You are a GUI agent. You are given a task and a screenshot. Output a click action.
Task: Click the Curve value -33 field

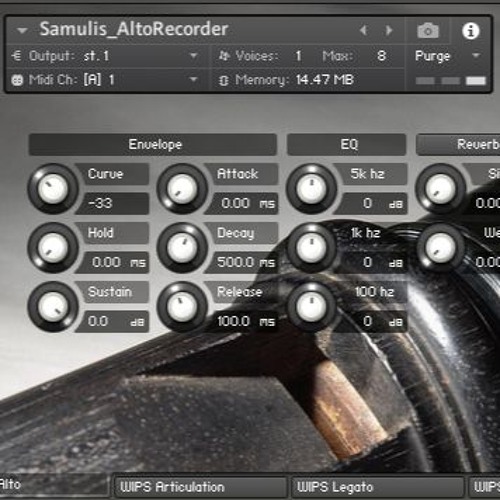tap(113, 203)
